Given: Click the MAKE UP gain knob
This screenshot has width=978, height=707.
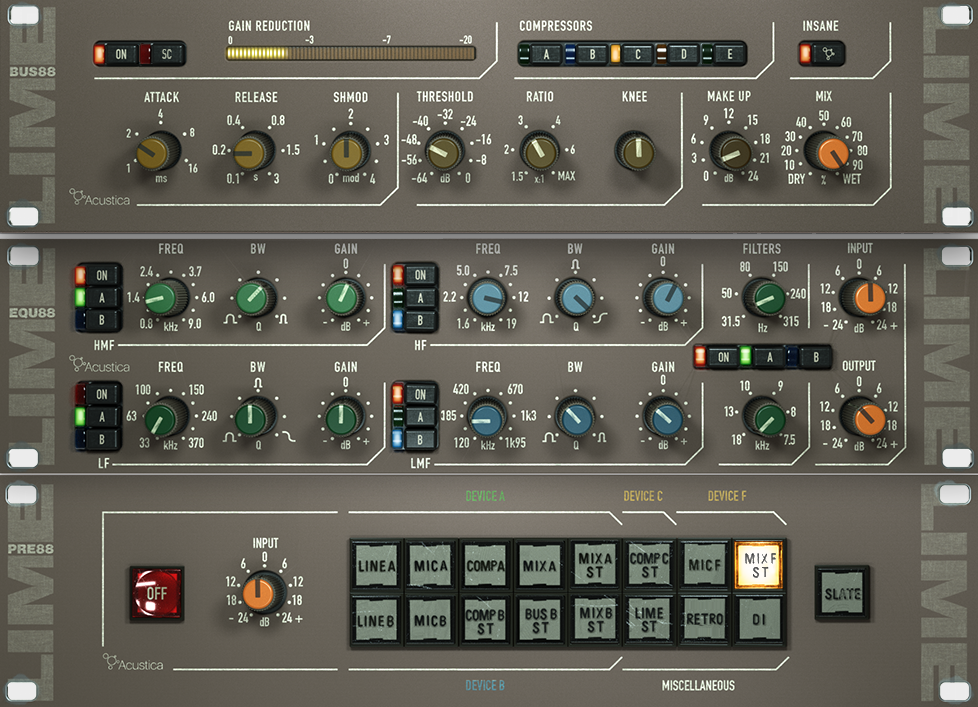Looking at the screenshot, I should 730,152.
